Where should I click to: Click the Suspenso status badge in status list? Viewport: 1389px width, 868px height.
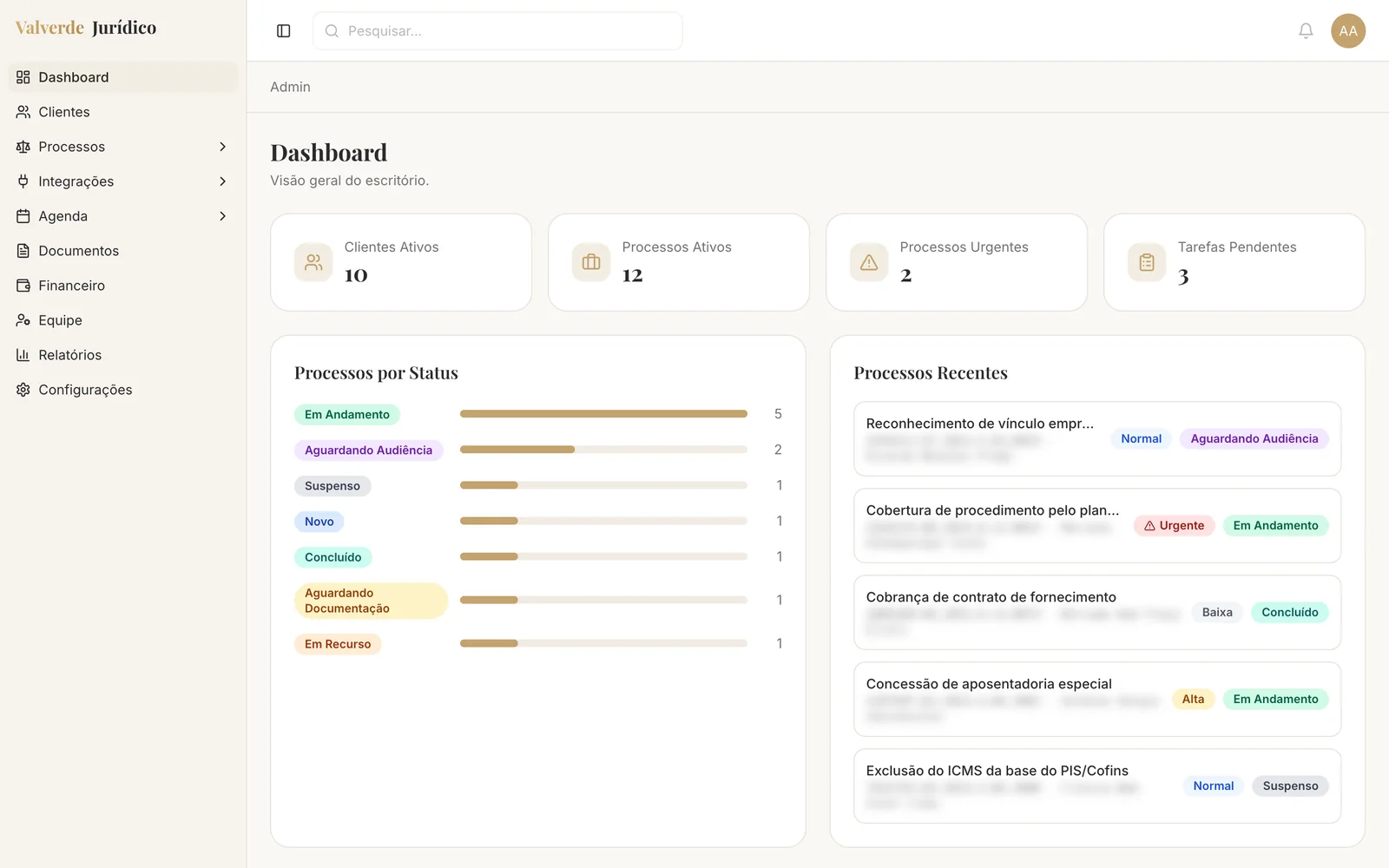point(332,486)
